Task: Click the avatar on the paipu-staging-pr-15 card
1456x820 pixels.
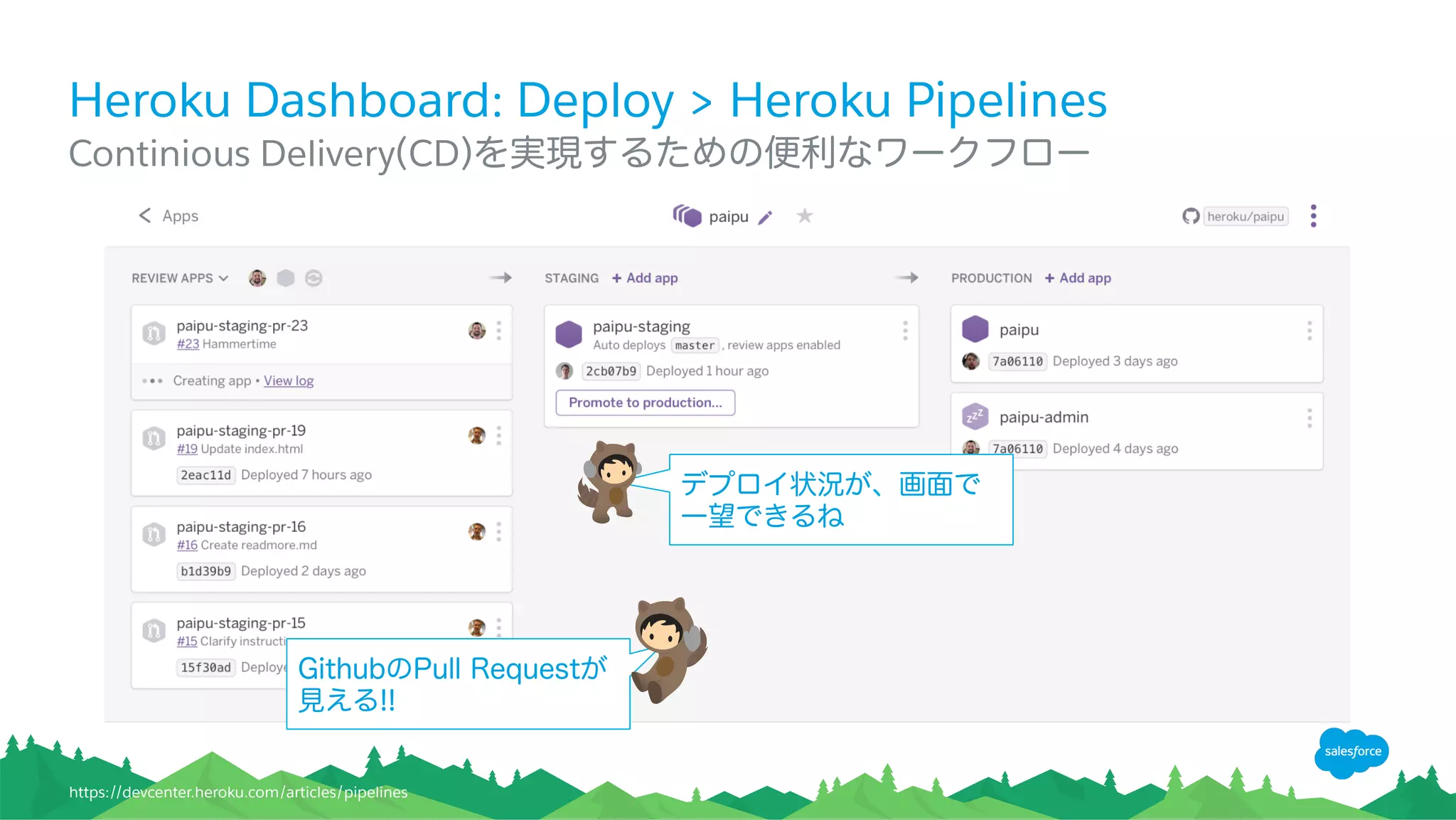Action: (x=477, y=627)
